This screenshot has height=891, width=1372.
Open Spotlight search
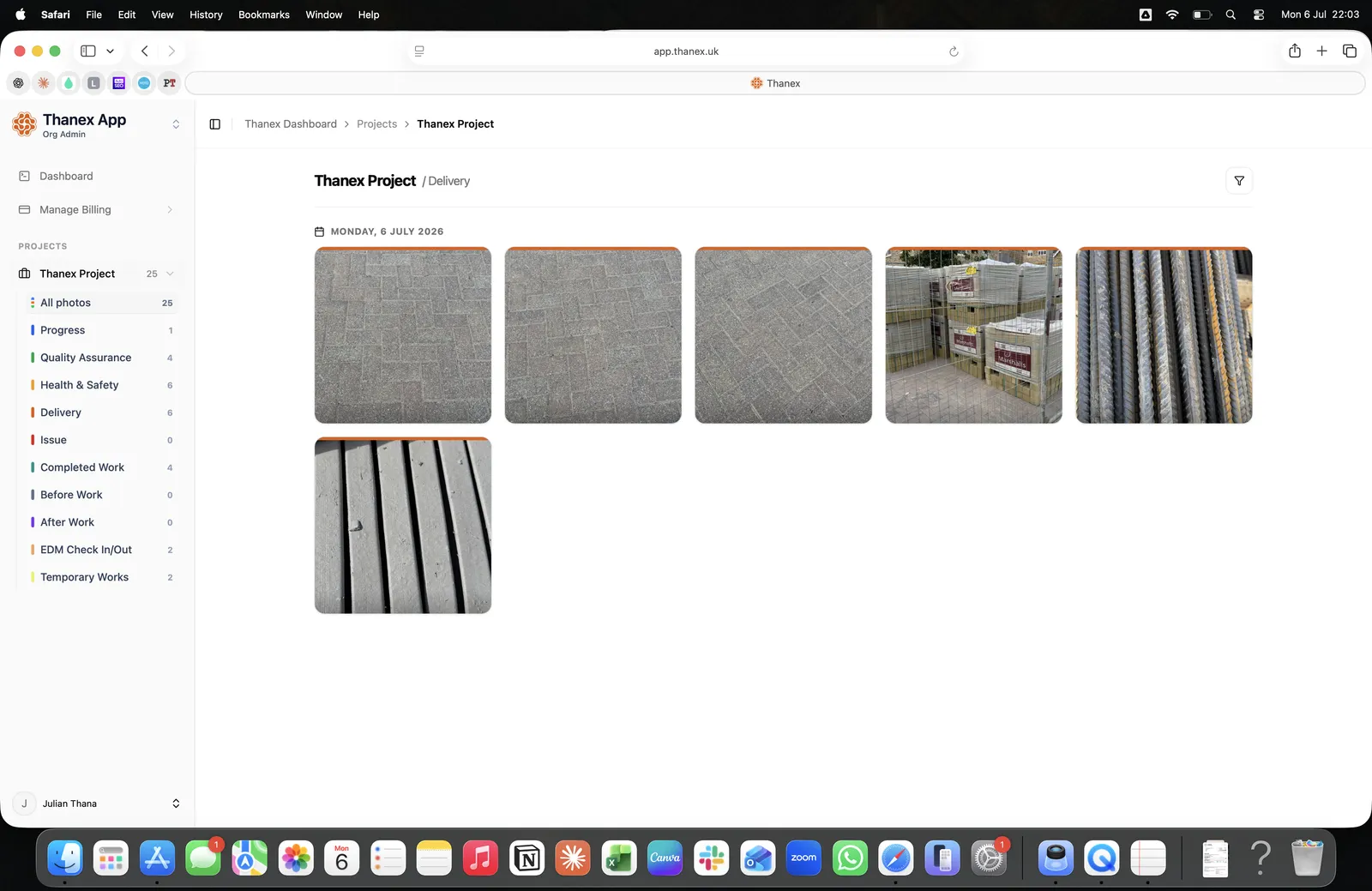(x=1231, y=15)
